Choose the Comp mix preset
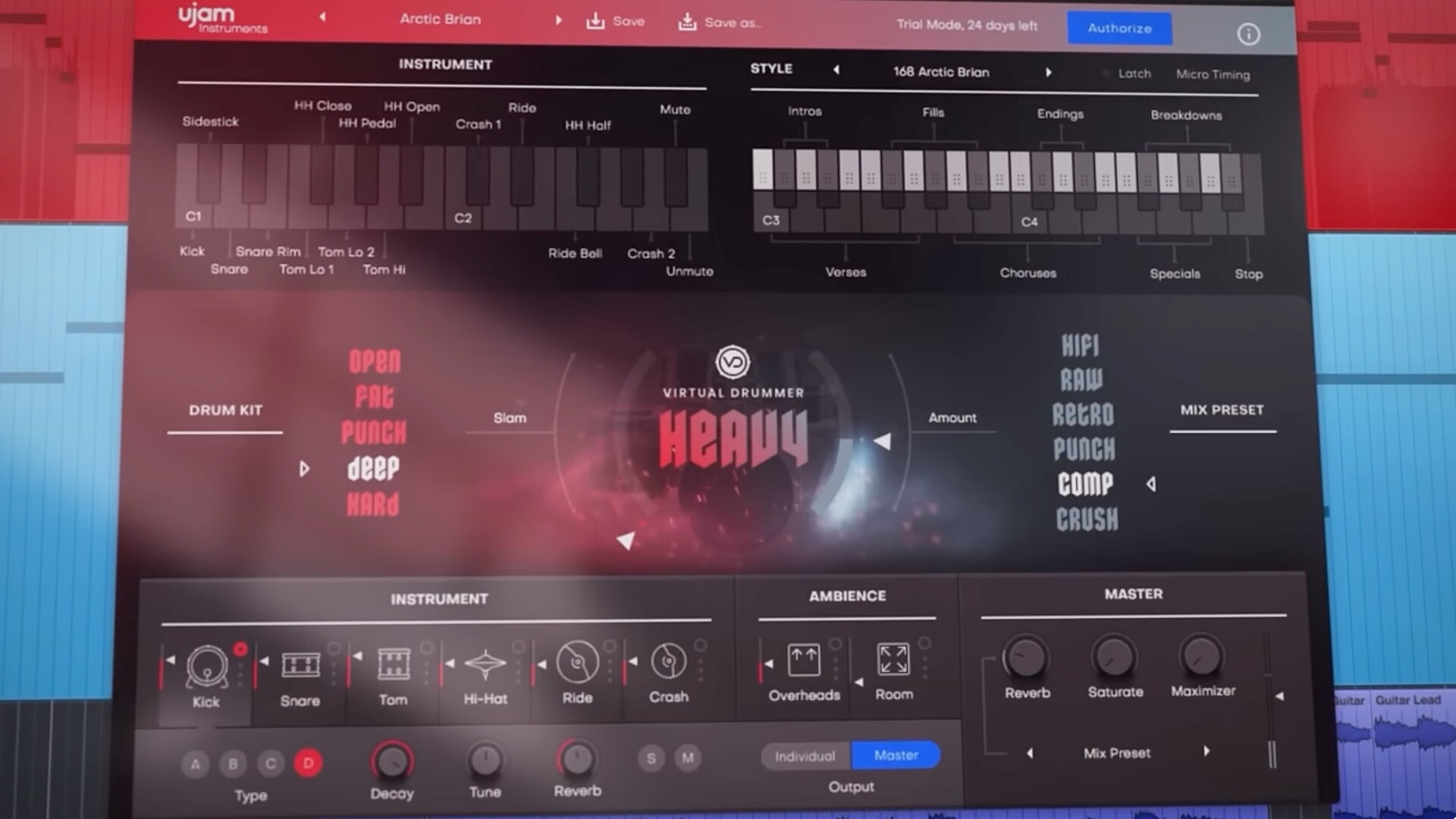1456x819 pixels. (x=1086, y=484)
